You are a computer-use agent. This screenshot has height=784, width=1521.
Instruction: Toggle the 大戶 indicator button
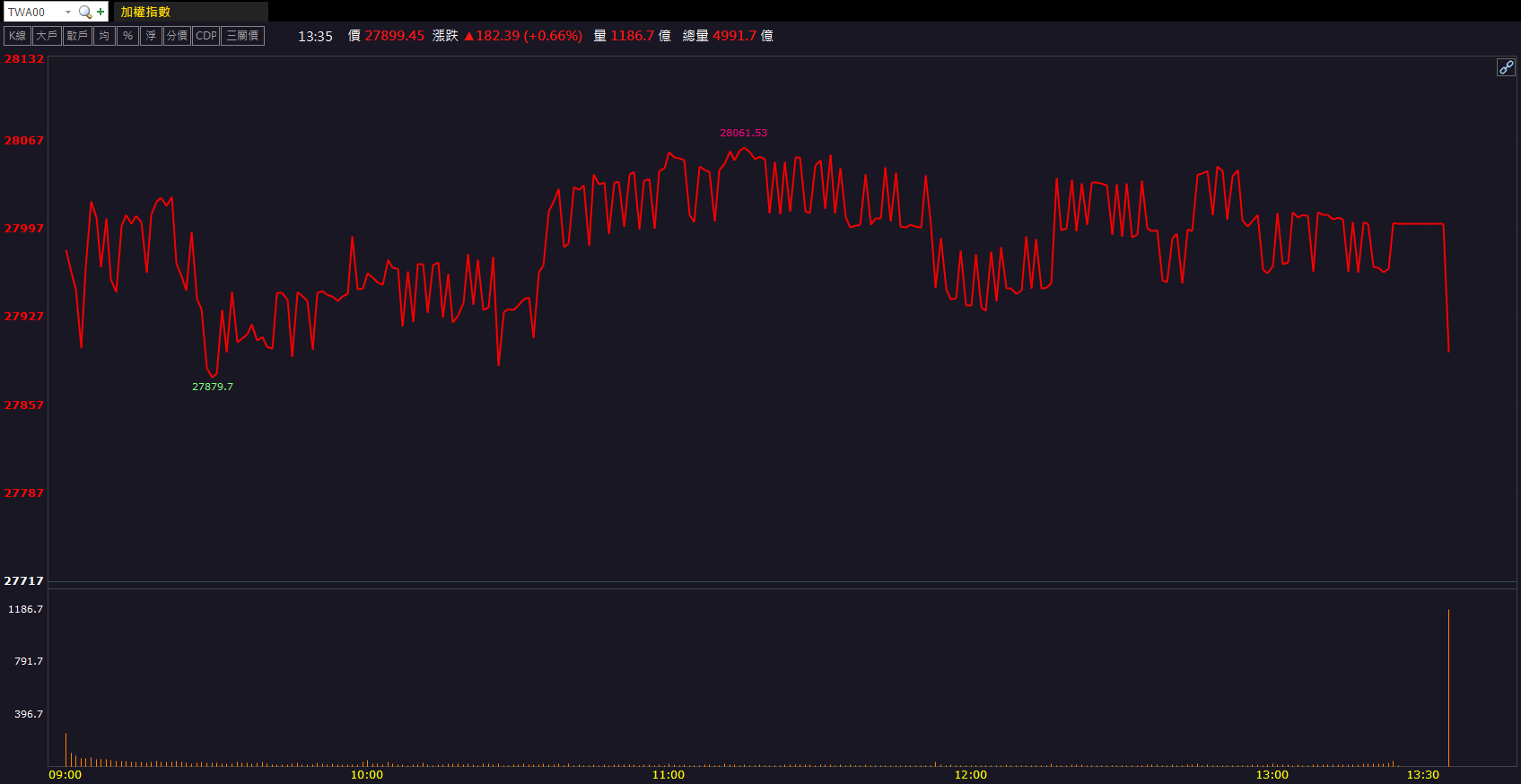point(46,36)
